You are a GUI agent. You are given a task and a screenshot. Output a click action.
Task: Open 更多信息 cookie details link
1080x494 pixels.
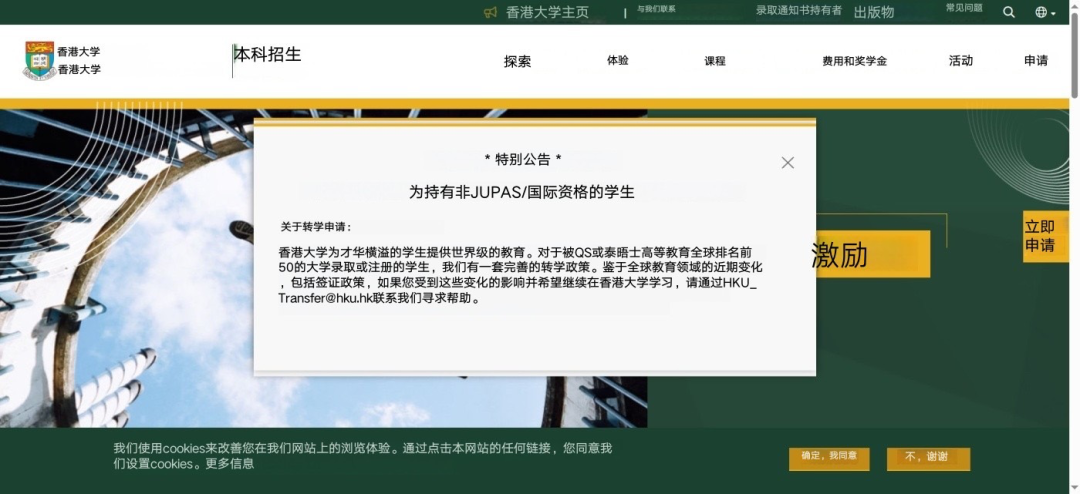(230, 464)
